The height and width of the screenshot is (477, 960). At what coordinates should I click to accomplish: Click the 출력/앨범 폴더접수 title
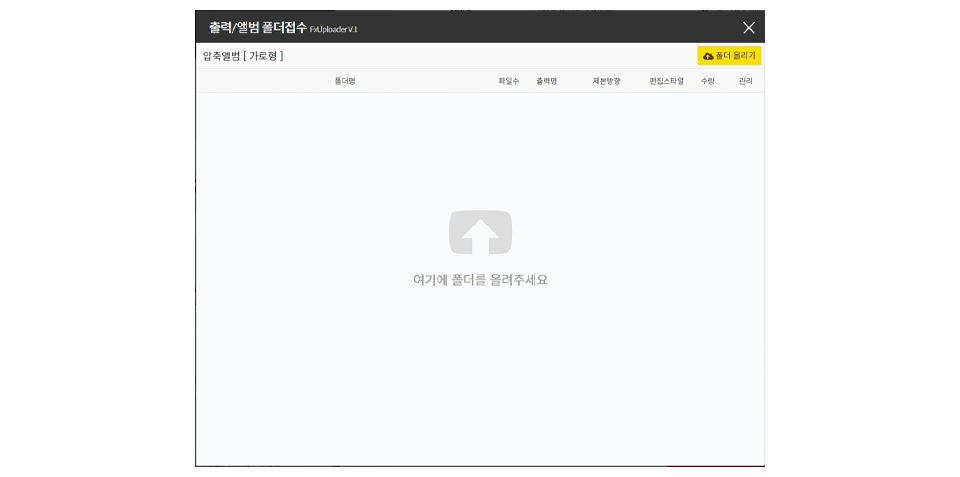pyautogui.click(x=258, y=28)
